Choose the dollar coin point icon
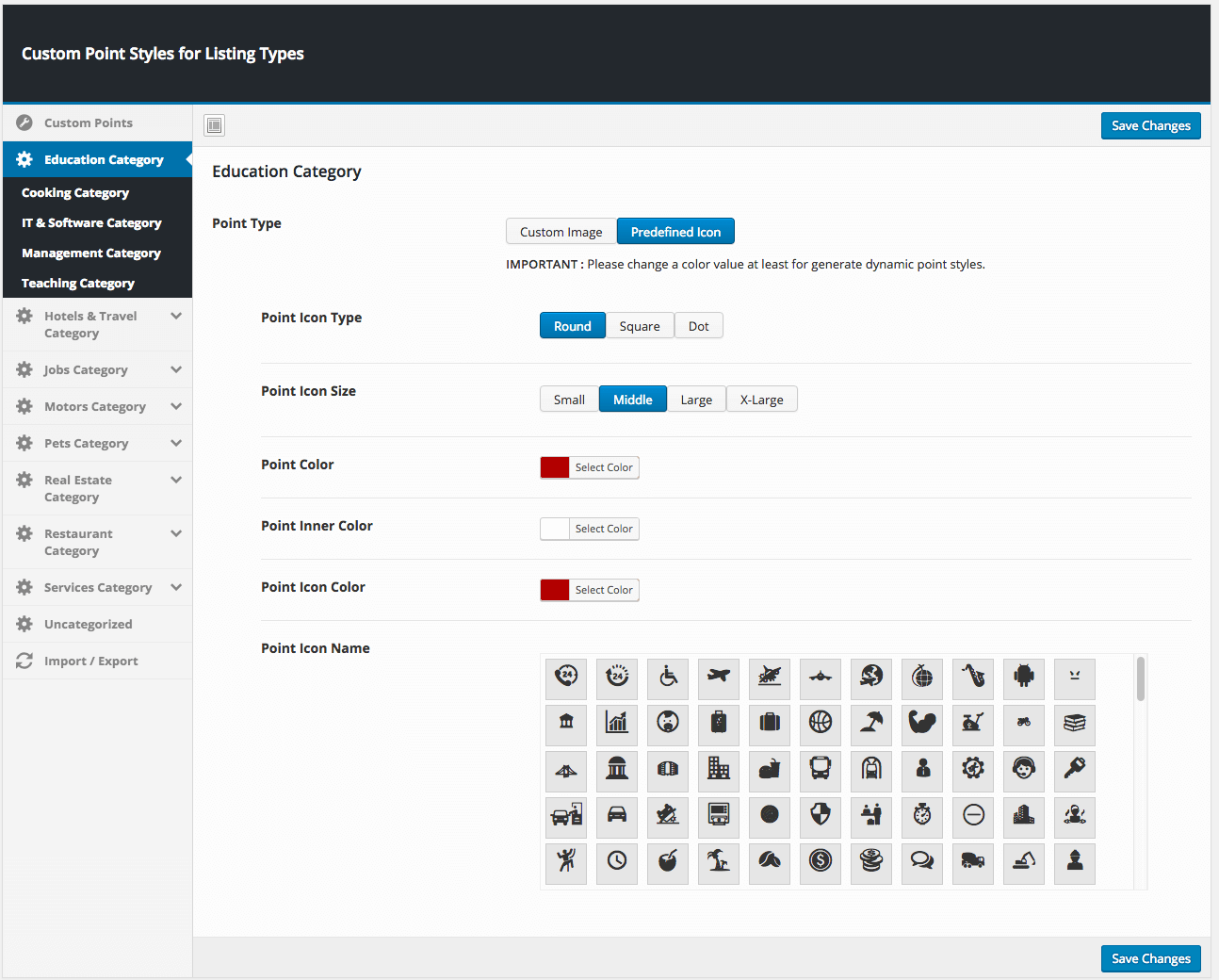The width and height of the screenshot is (1219, 980). [821, 861]
